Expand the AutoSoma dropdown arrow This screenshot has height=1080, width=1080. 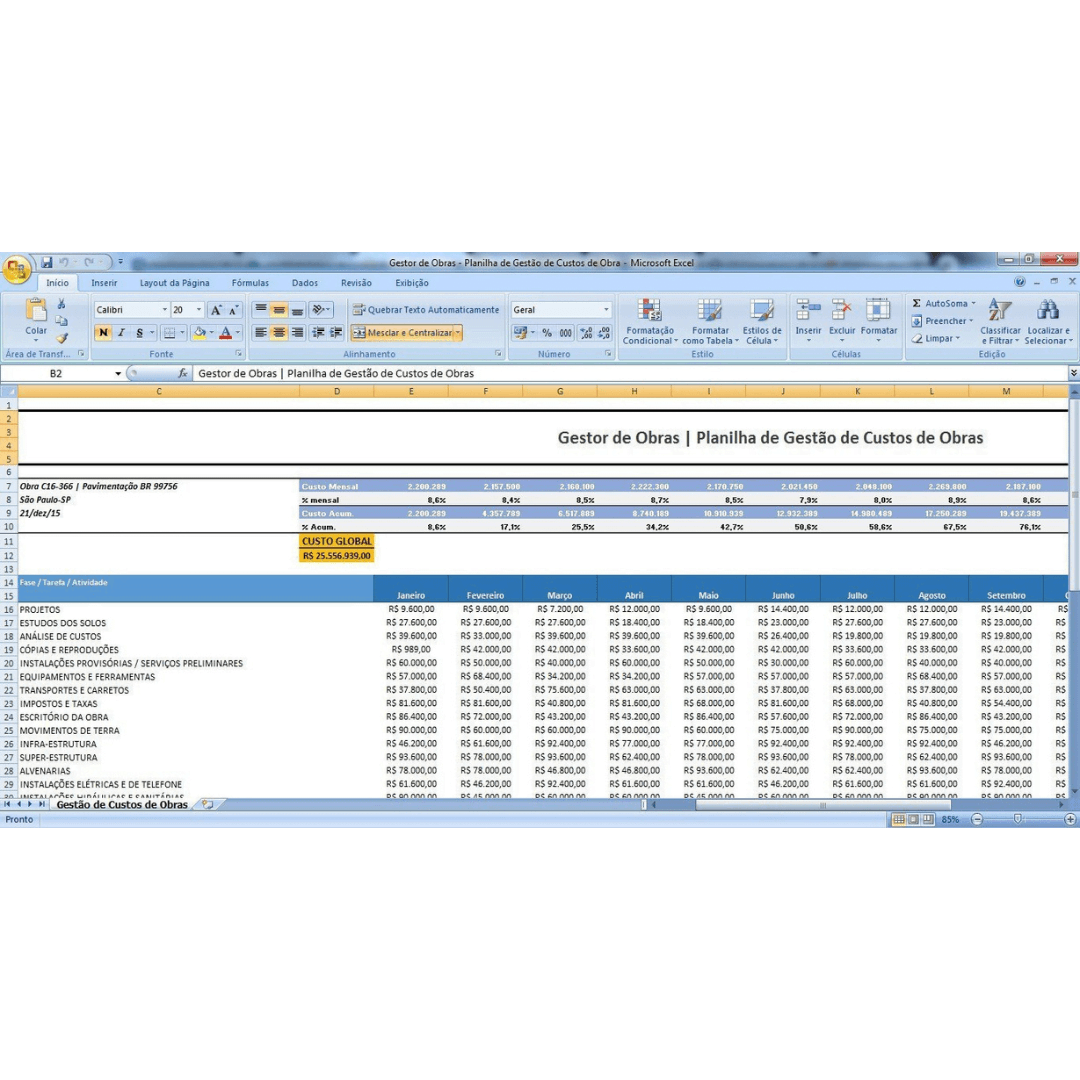click(973, 303)
